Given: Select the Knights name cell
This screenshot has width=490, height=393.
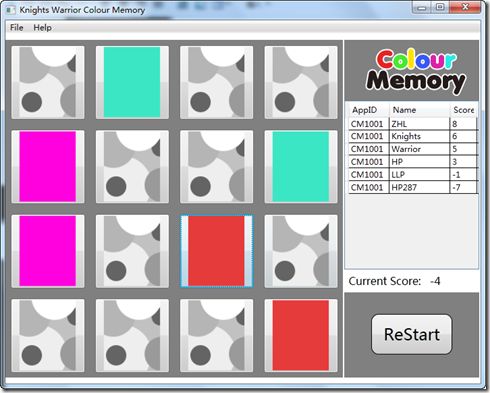Looking at the screenshot, I should (x=419, y=136).
